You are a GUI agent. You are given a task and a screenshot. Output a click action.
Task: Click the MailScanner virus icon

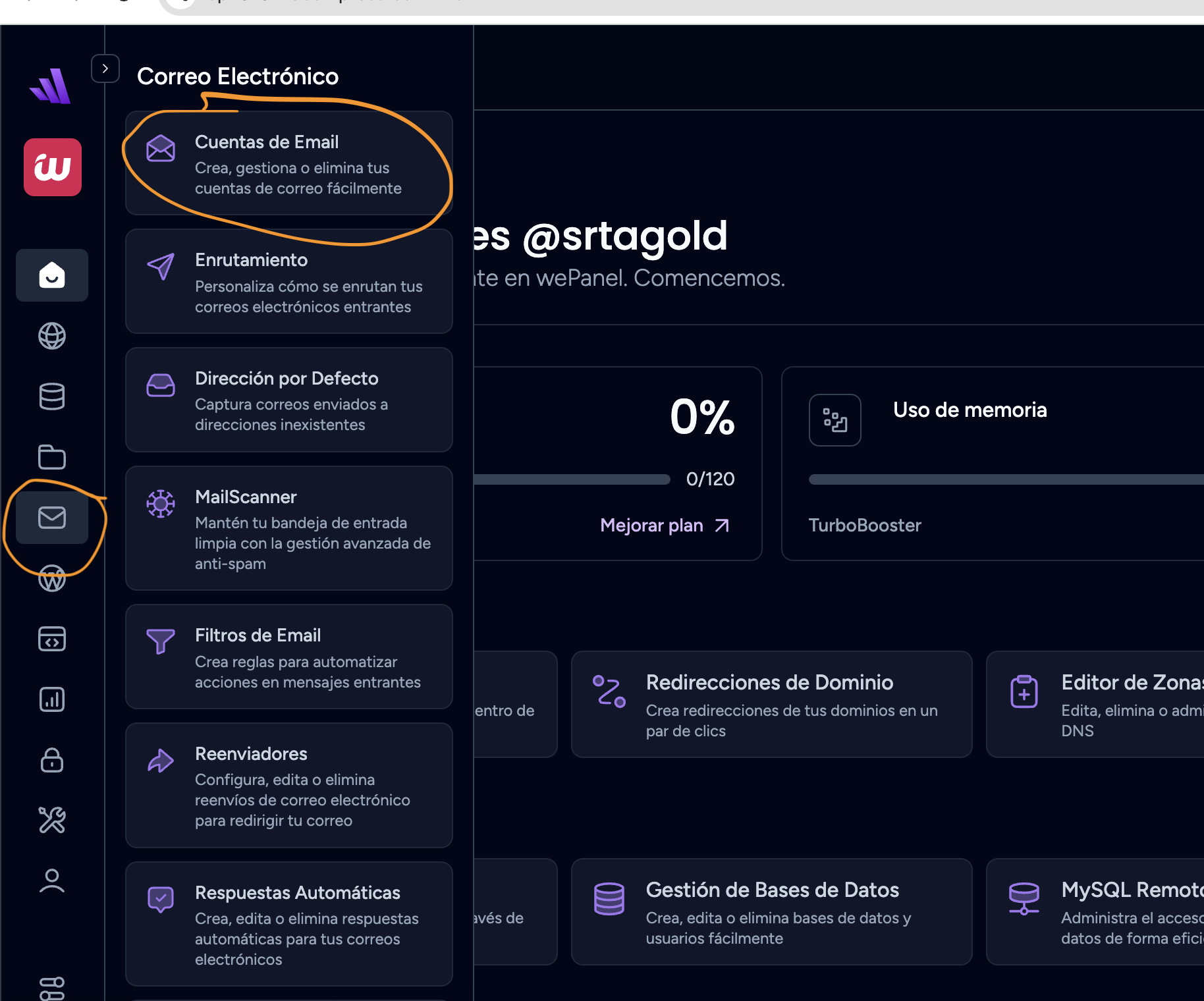[x=161, y=504]
